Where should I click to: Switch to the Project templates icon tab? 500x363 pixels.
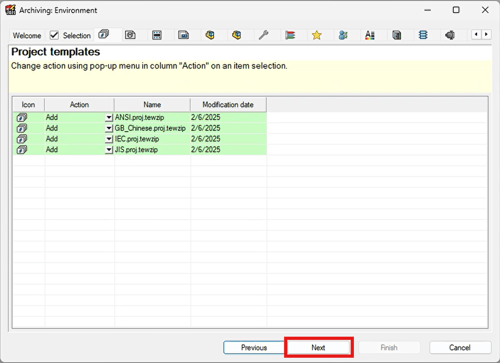(104, 34)
